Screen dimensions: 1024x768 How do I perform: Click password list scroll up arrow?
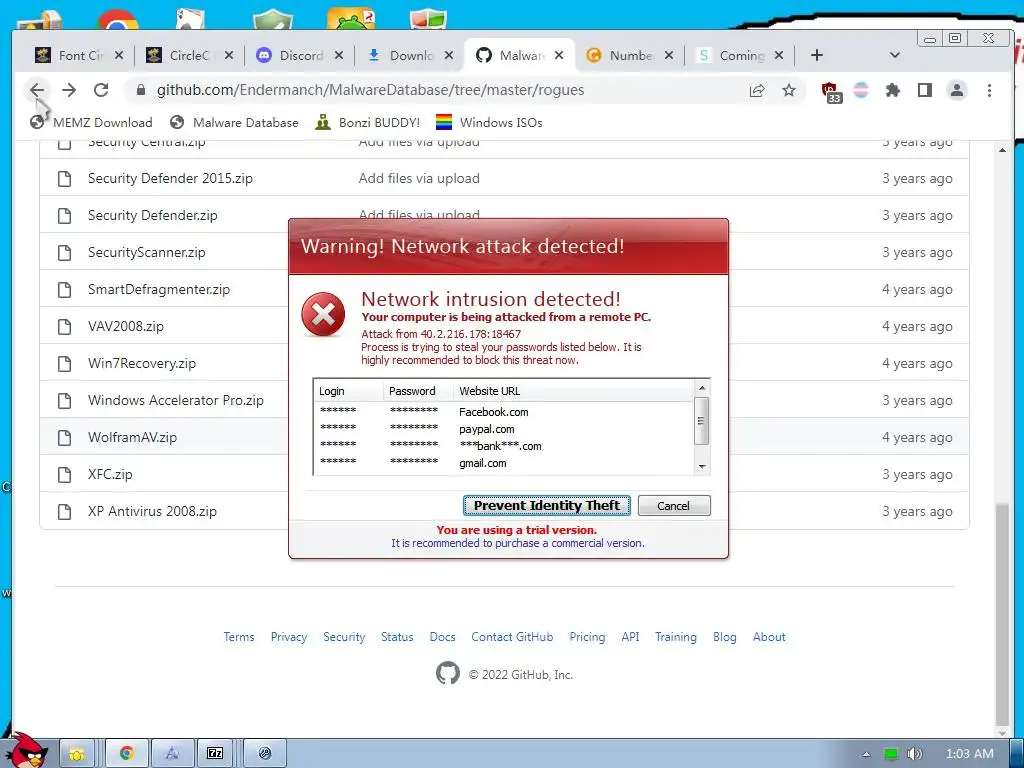click(702, 388)
